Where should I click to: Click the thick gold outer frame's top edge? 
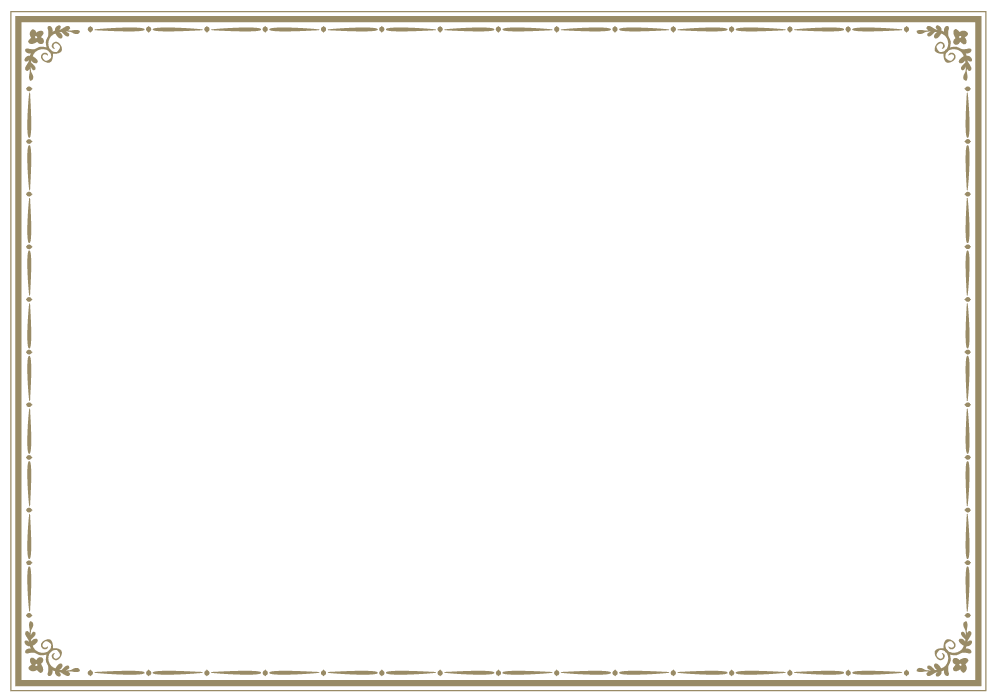[x=500, y=17]
